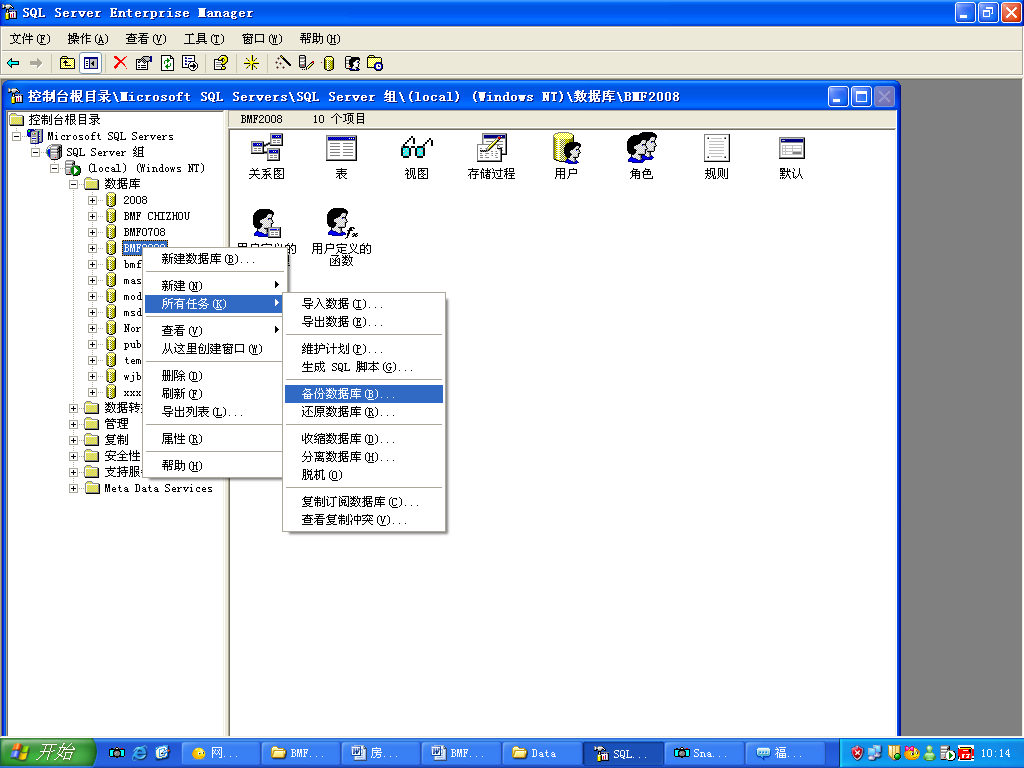Open the 用户 users icon

tap(566, 157)
